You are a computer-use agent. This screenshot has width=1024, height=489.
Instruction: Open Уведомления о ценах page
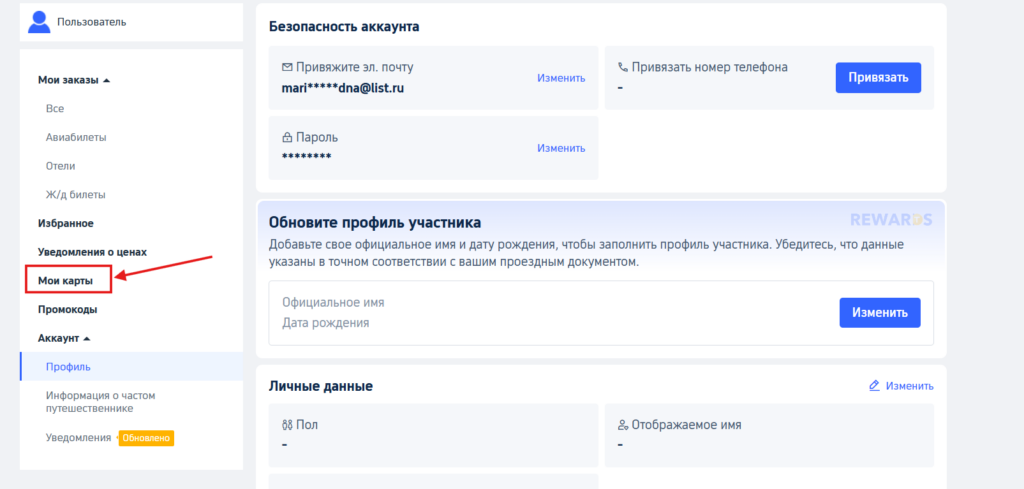92,252
